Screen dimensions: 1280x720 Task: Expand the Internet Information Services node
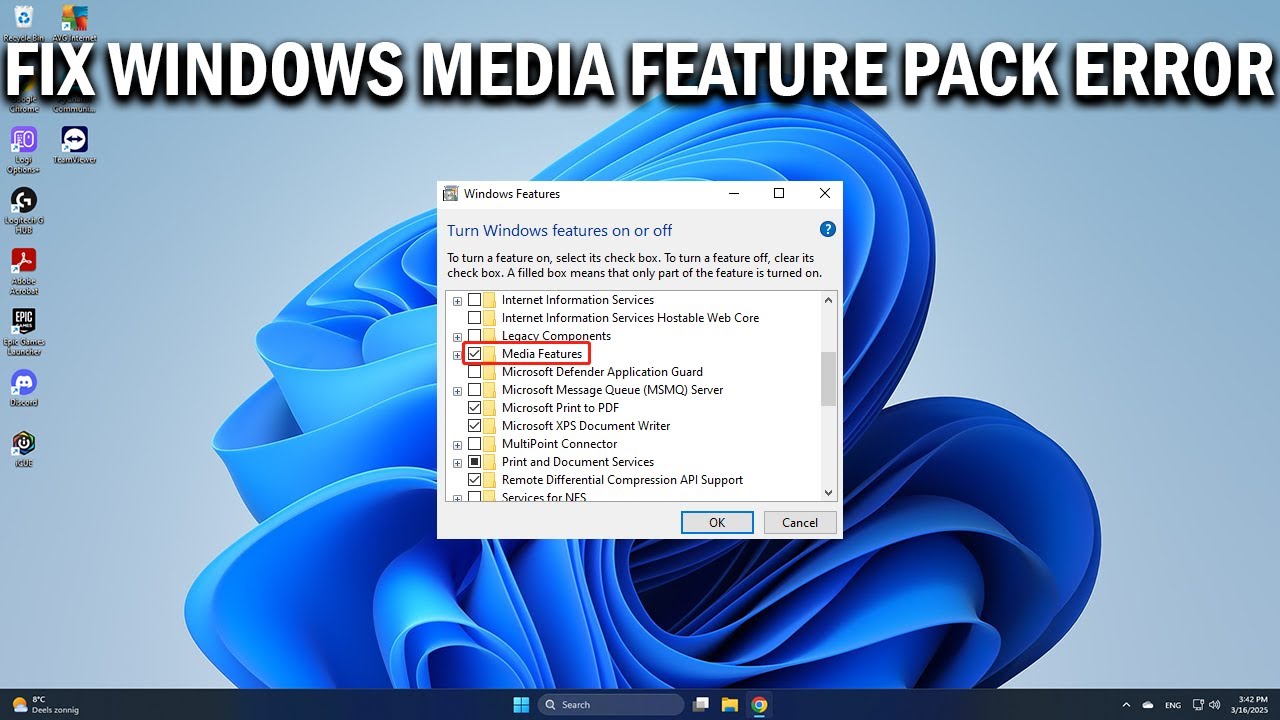point(457,301)
